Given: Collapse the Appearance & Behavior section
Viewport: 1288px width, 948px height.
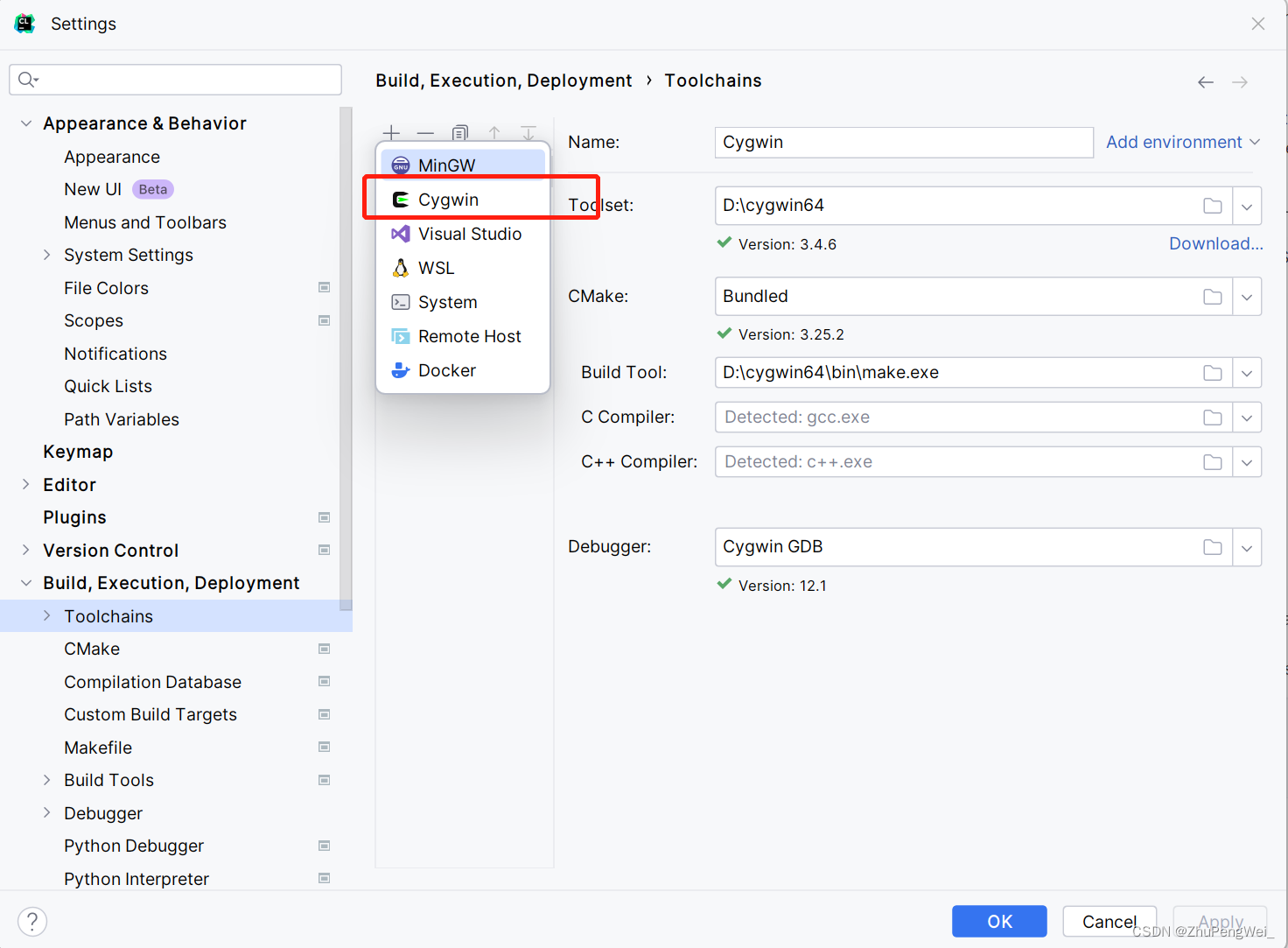Looking at the screenshot, I should 26,123.
